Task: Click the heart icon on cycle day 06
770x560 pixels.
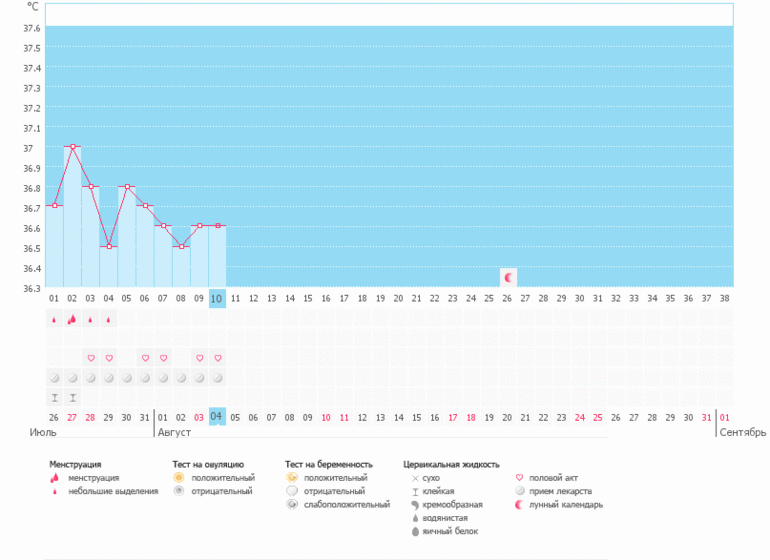Action: (145, 358)
